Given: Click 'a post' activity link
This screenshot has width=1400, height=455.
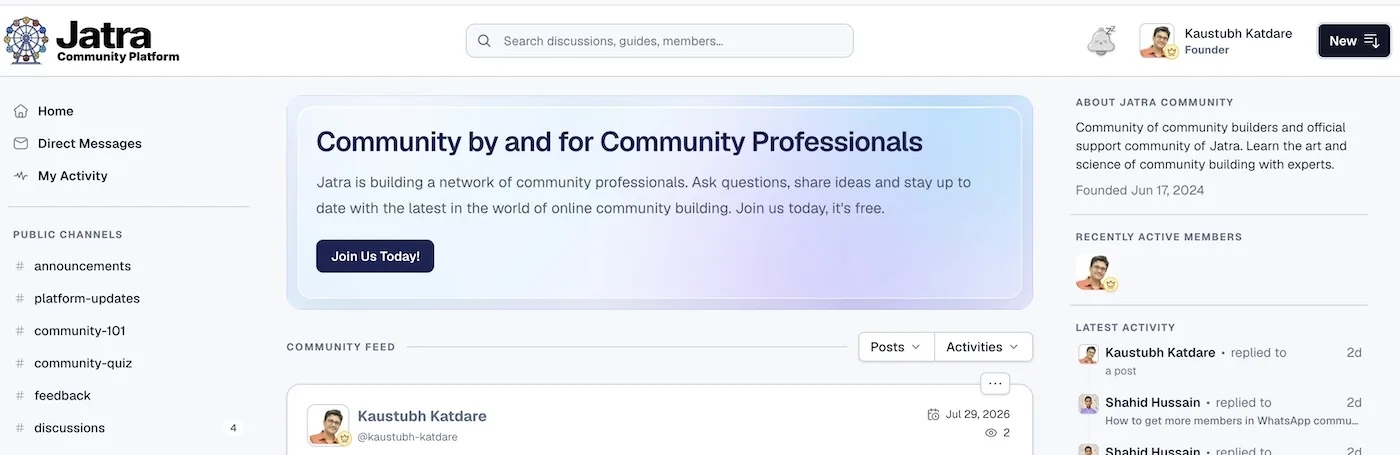Looking at the screenshot, I should tap(1121, 371).
